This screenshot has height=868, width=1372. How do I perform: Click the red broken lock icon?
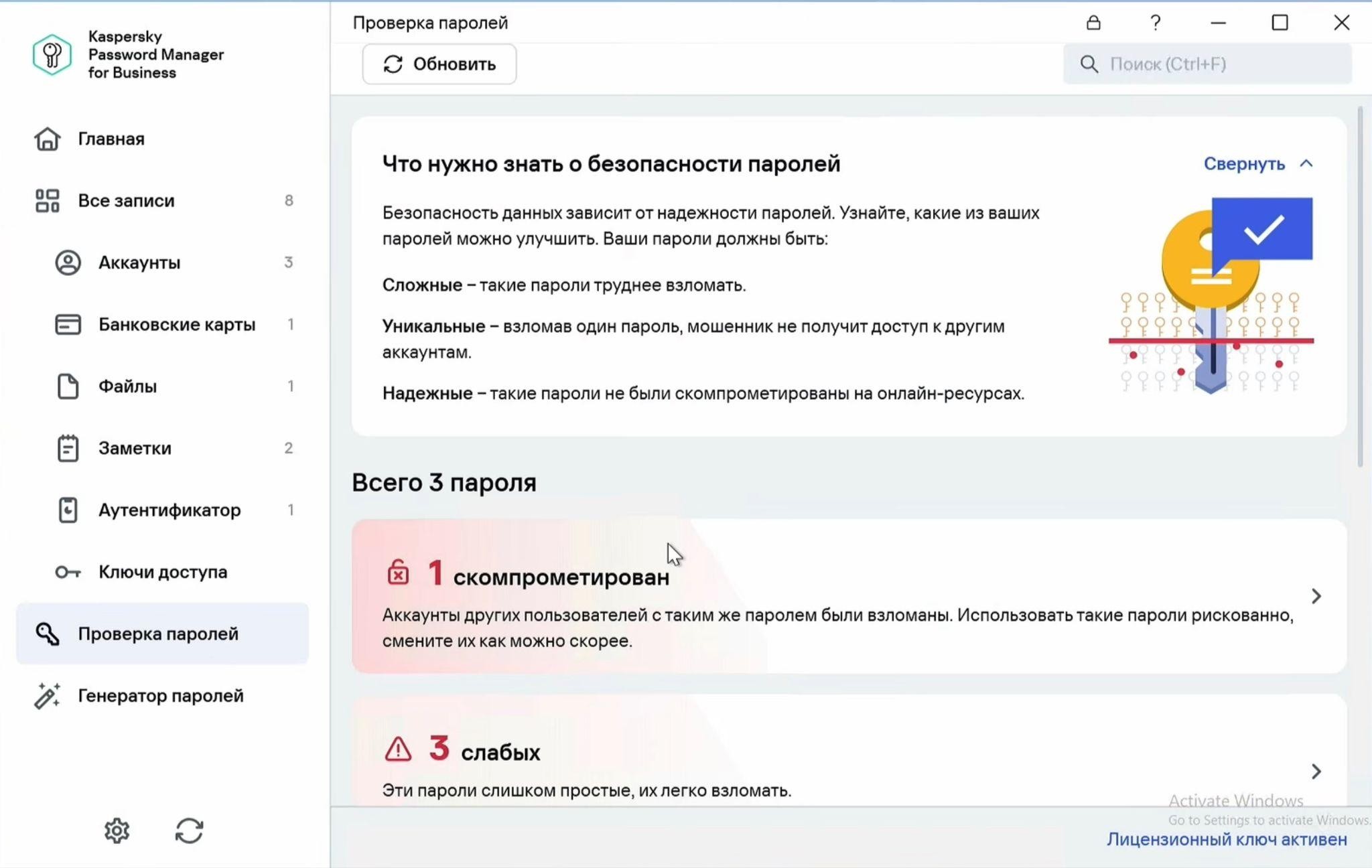pyautogui.click(x=398, y=573)
